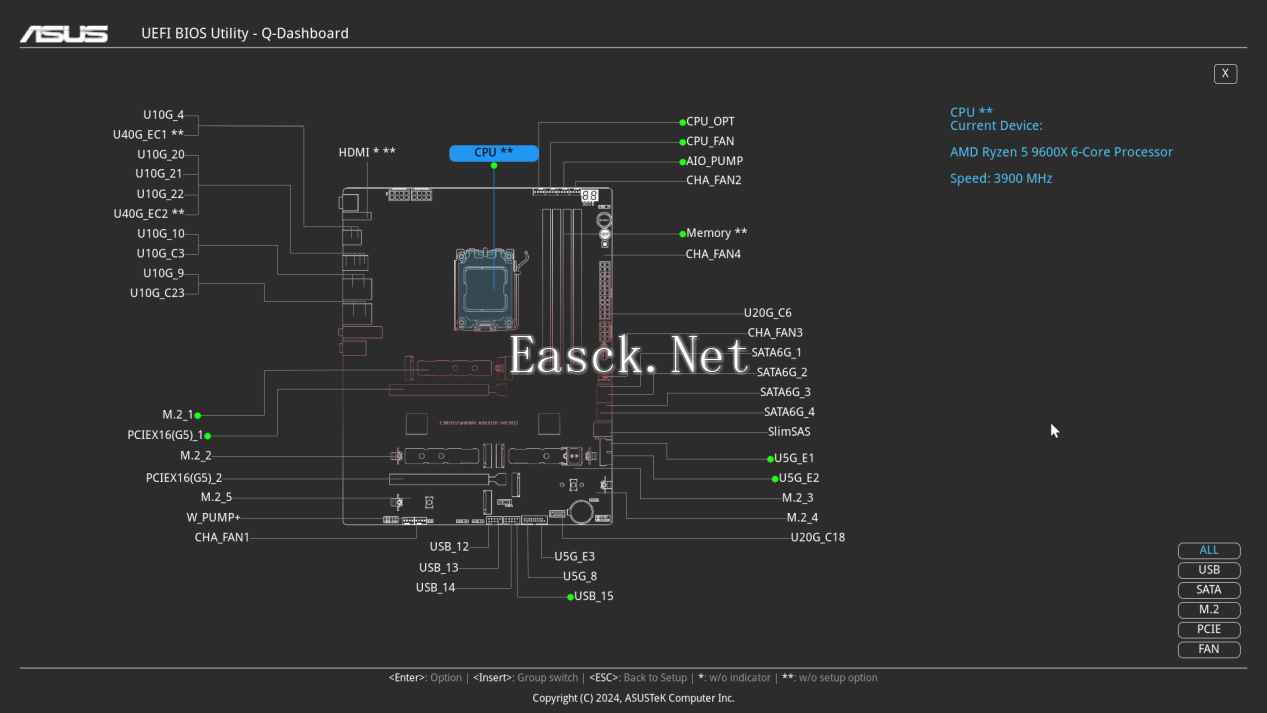Viewport: 1267px width, 713px height.
Task: Choose the CPU_FAN header label
Action: [710, 141]
